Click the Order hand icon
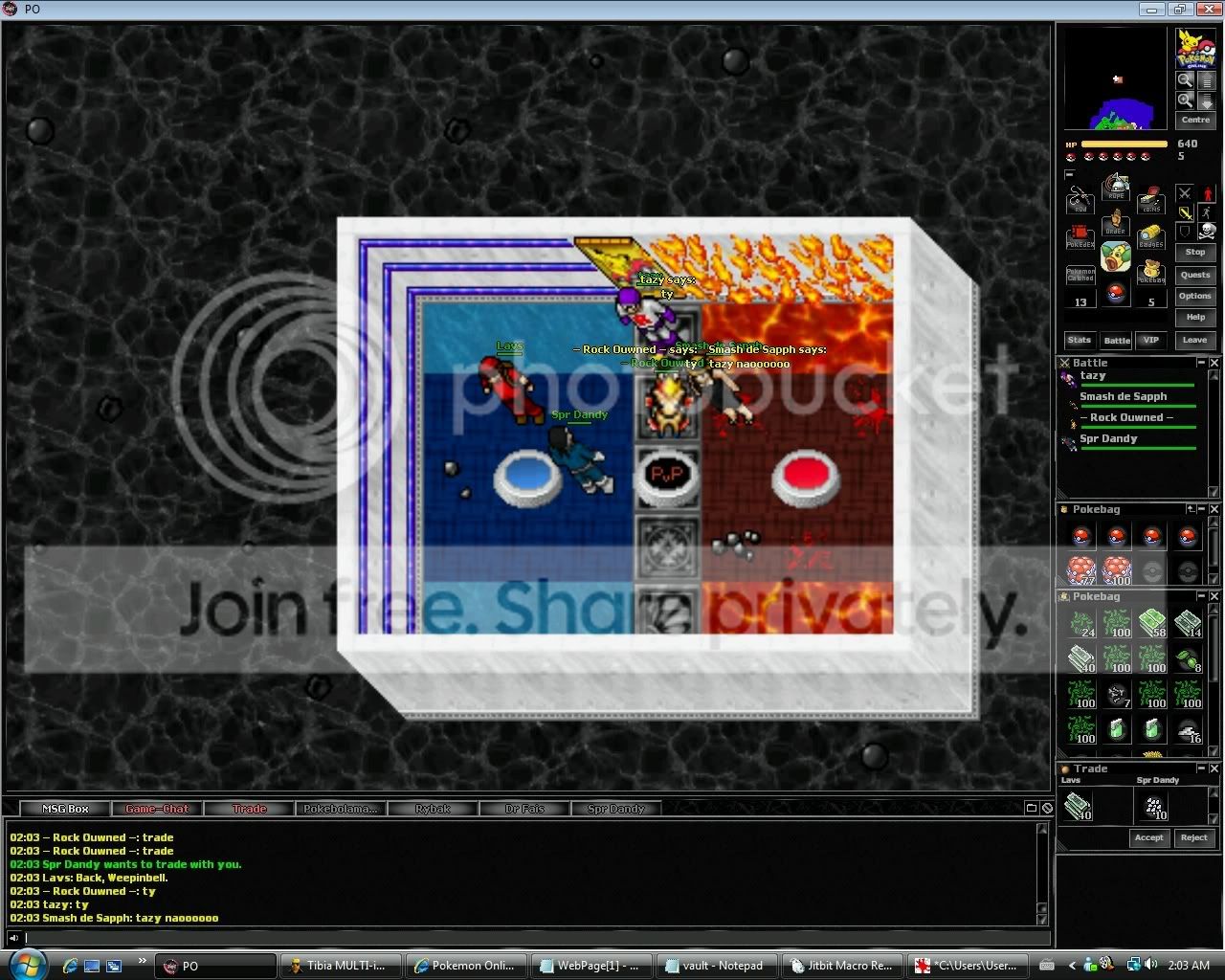Image resolution: width=1225 pixels, height=980 pixels. (1116, 222)
